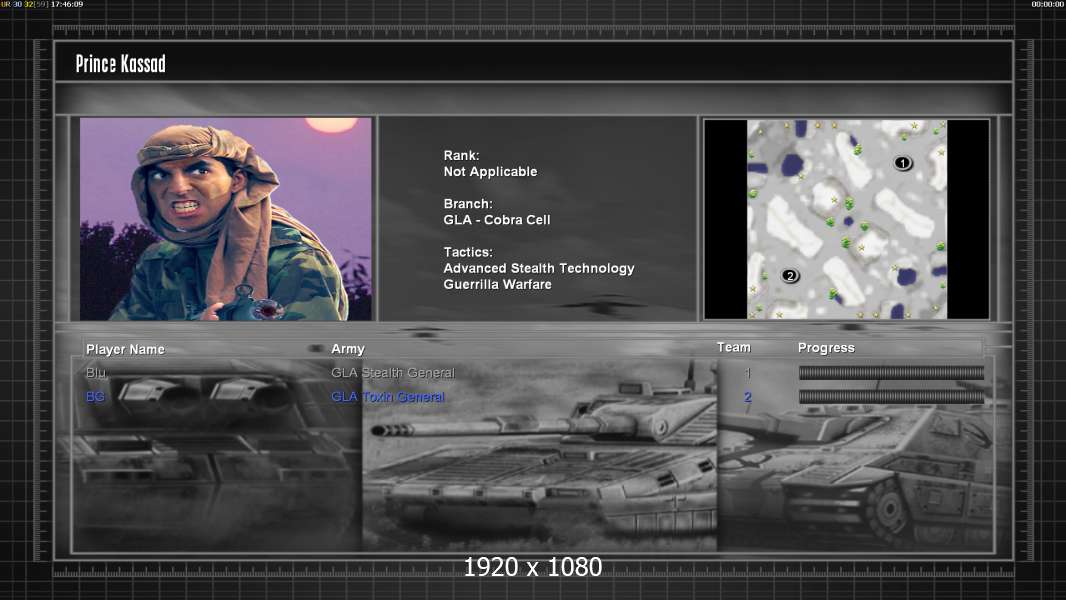The width and height of the screenshot is (1066, 600).
Task: Click 'Guerrilla Warfare' tactic text
Action: 497,285
